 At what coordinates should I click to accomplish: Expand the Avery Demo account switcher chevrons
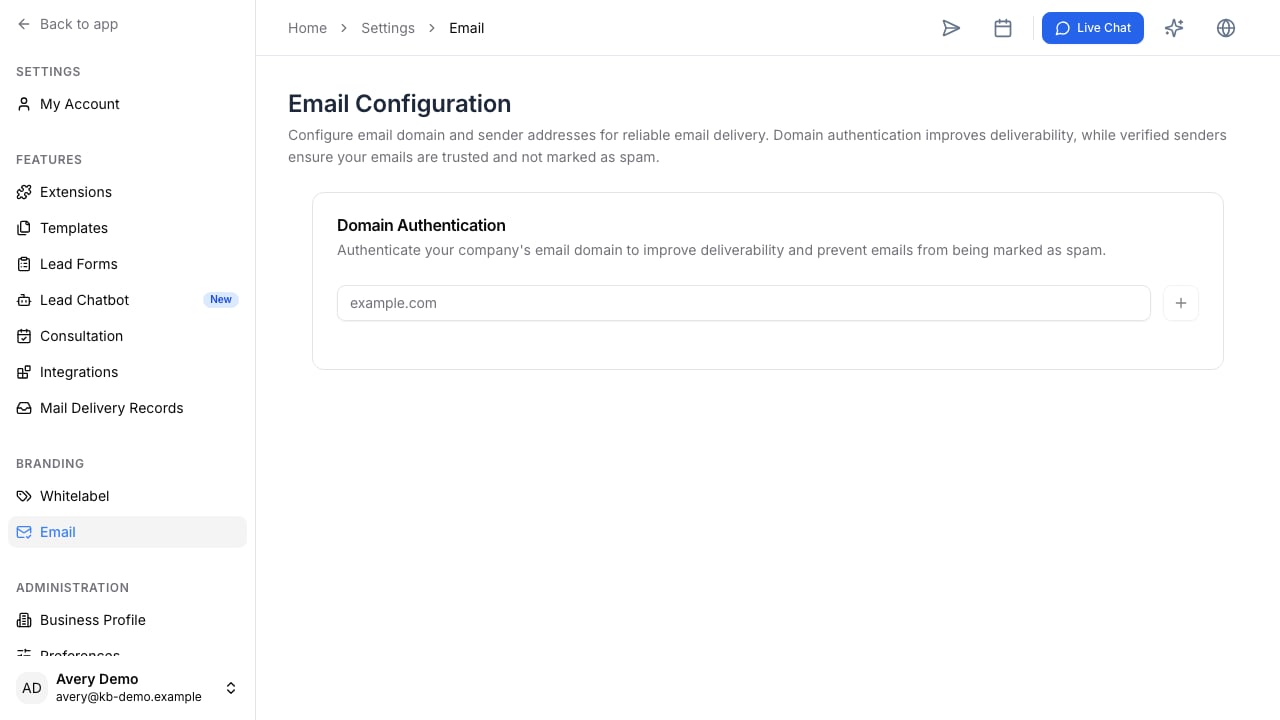(x=231, y=688)
